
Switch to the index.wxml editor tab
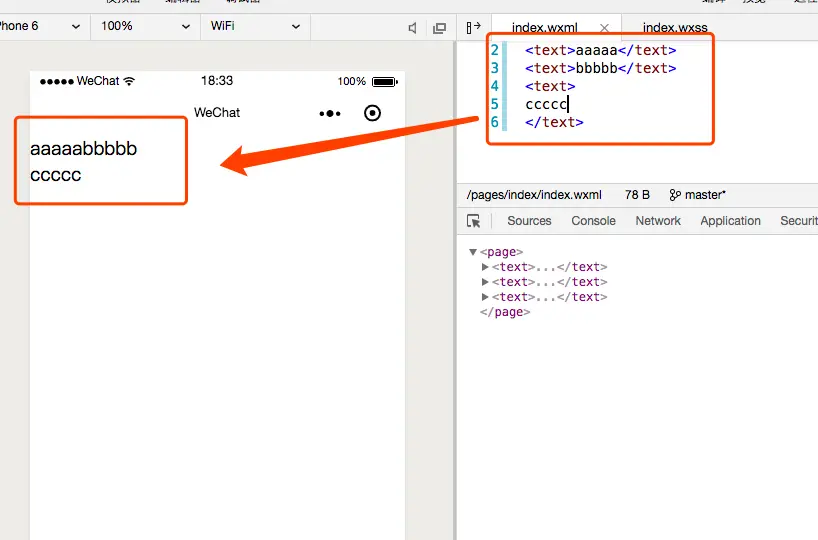[x=545, y=28]
